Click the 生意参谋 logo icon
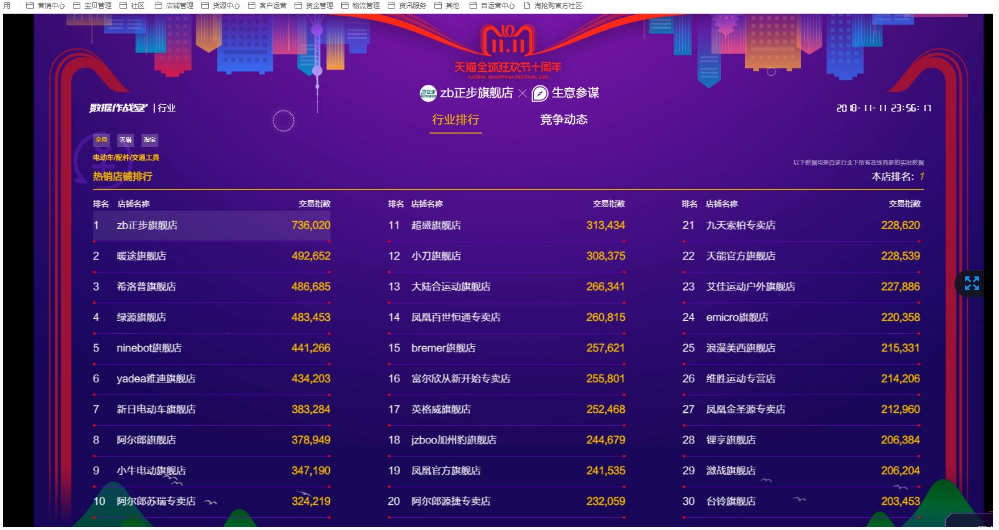The width and height of the screenshot is (999, 530). click(x=540, y=93)
